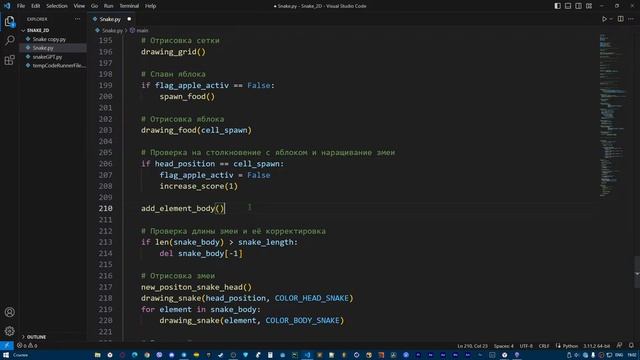Change UTF-8 encoding in status bar
Image resolution: width=640 pixels, height=360 pixels.
526,345
